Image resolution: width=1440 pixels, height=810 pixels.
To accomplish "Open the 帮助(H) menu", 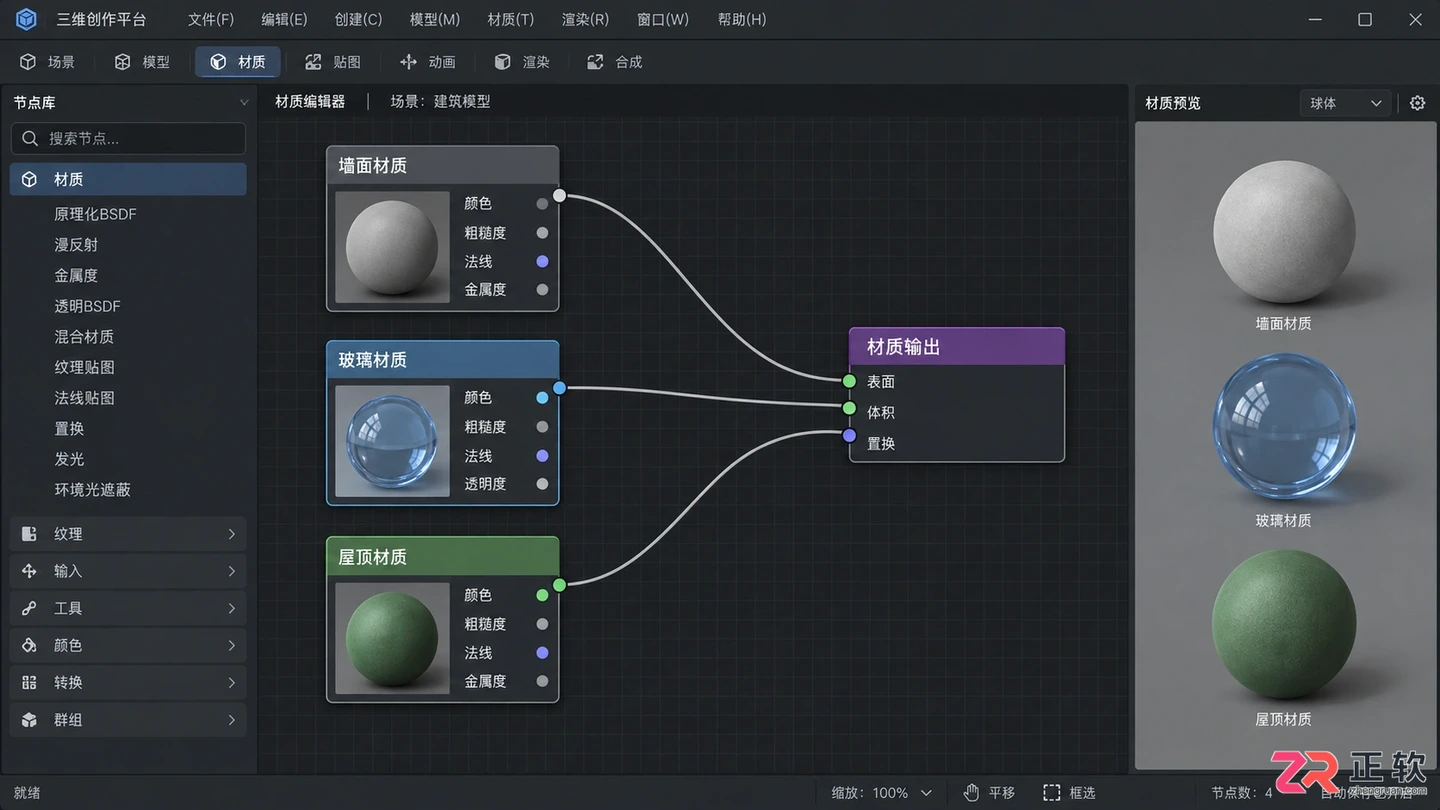I will 742,20.
